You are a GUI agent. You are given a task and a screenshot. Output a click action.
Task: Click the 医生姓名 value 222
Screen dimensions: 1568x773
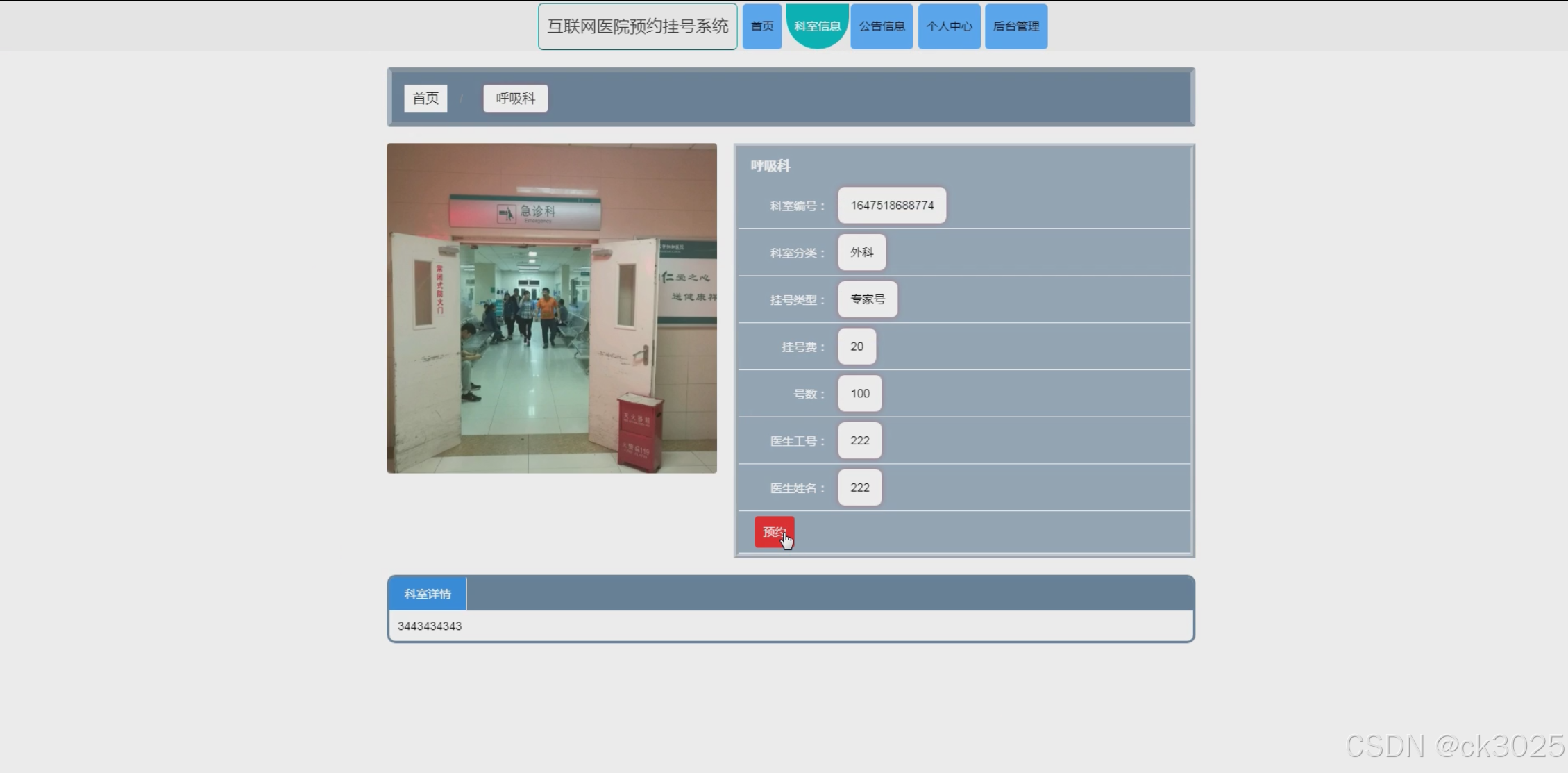tap(859, 488)
